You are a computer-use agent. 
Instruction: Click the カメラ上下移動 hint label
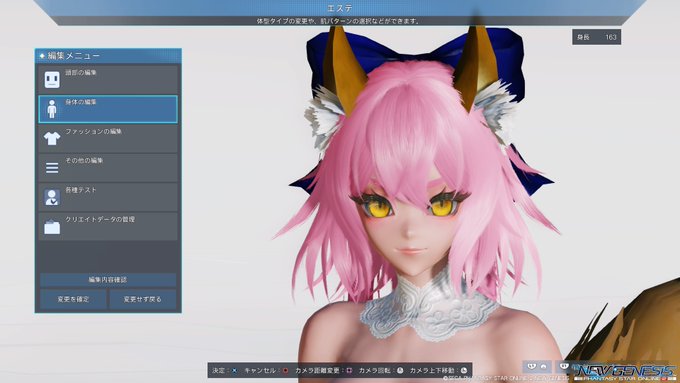point(432,371)
